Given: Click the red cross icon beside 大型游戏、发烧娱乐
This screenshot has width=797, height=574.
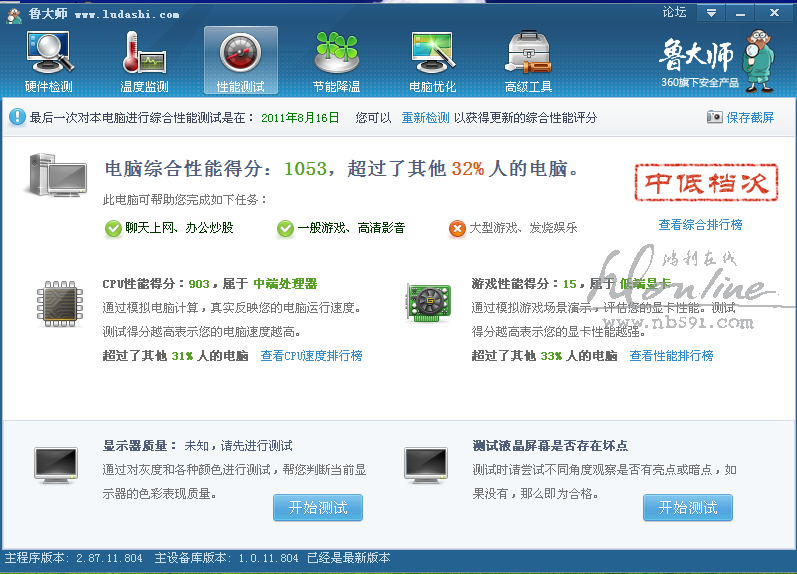Looking at the screenshot, I should pos(457,229).
